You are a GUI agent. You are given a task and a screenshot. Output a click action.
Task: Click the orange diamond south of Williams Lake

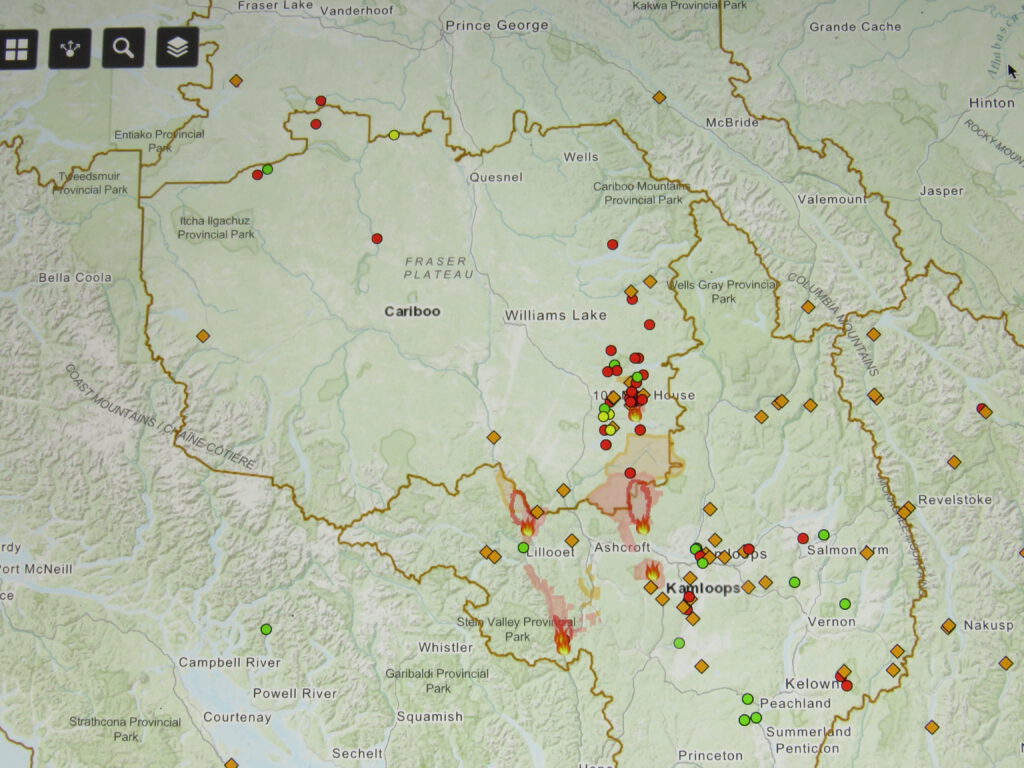(x=494, y=437)
